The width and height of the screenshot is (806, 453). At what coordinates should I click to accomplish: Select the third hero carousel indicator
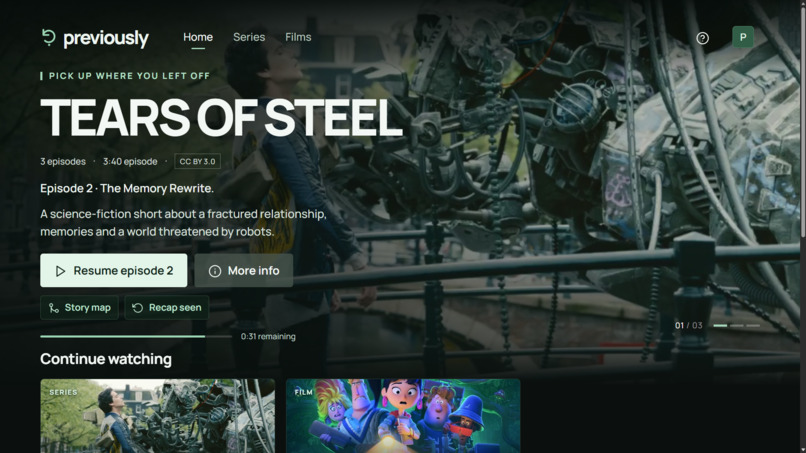753,325
